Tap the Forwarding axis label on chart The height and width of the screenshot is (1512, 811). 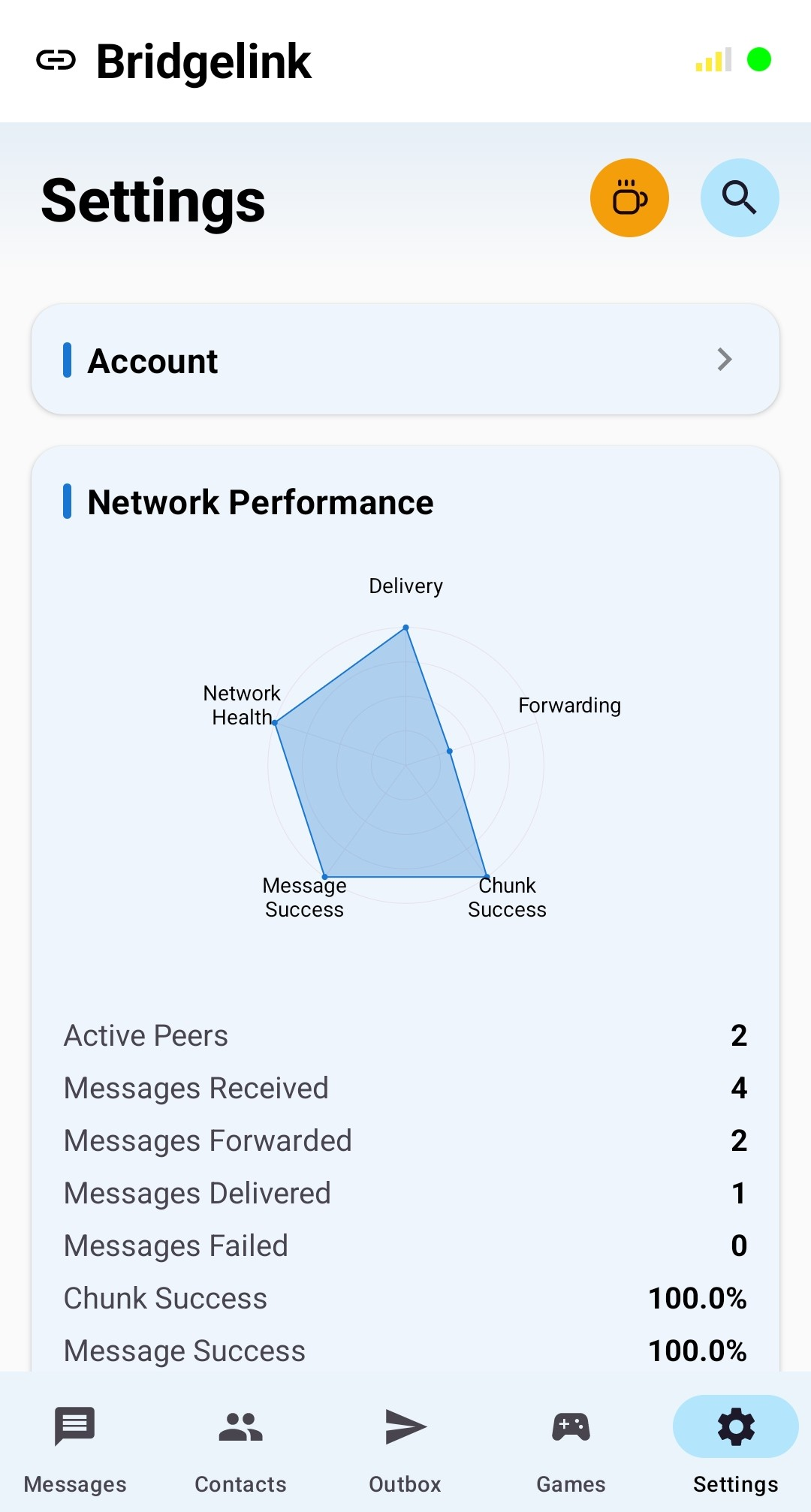coord(569,706)
